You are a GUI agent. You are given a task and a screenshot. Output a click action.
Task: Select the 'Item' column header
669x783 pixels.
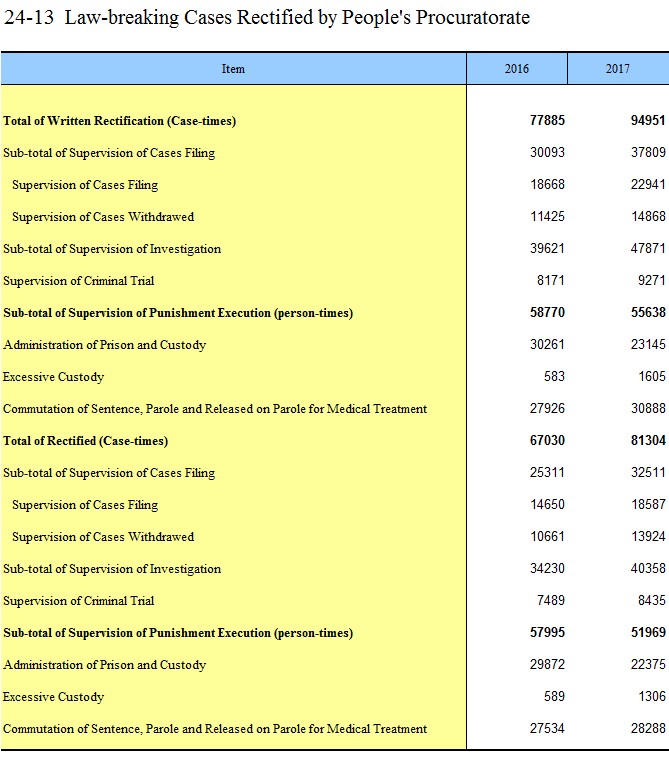(233, 68)
